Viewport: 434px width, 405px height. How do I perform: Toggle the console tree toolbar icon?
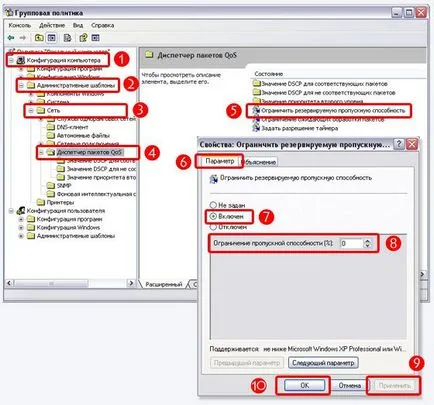[51, 38]
